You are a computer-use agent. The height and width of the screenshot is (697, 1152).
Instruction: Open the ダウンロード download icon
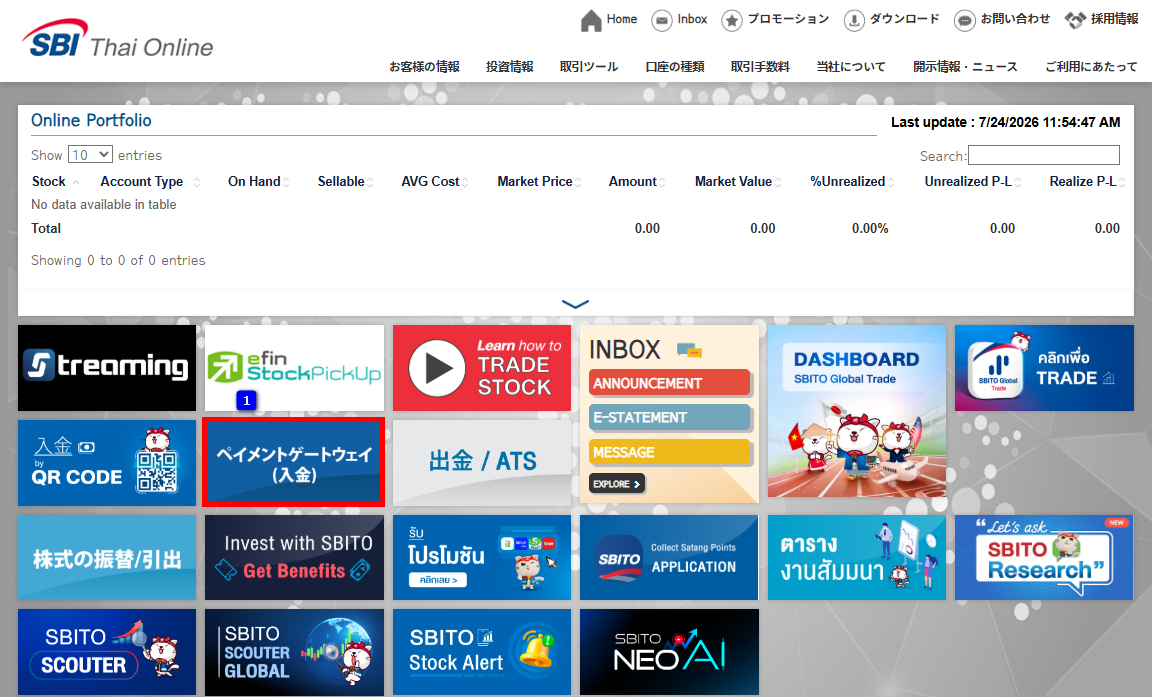[x=854, y=21]
